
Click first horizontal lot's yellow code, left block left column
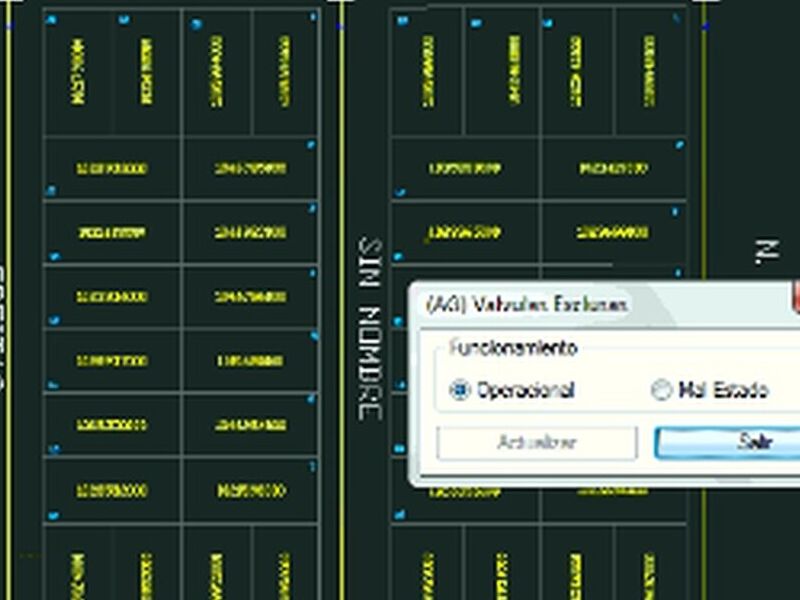click(112, 169)
